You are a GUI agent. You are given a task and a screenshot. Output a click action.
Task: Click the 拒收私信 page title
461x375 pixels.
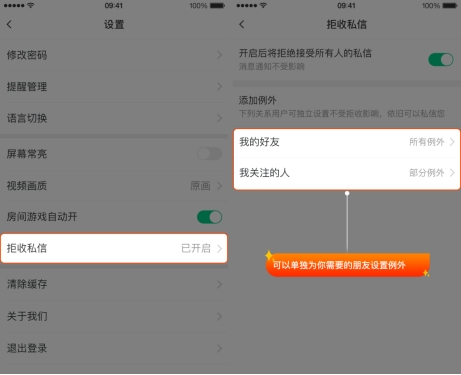(347, 24)
